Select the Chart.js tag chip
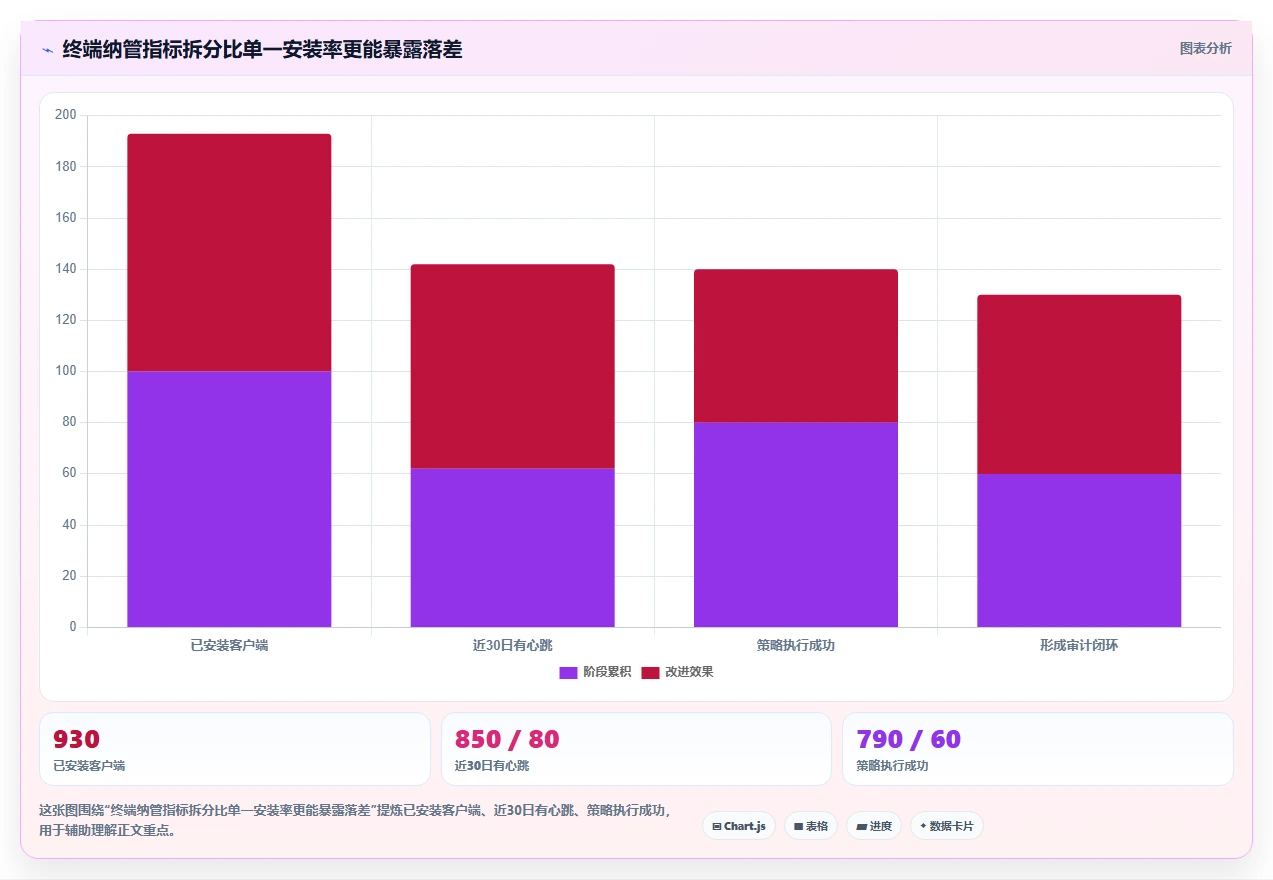 (739, 826)
